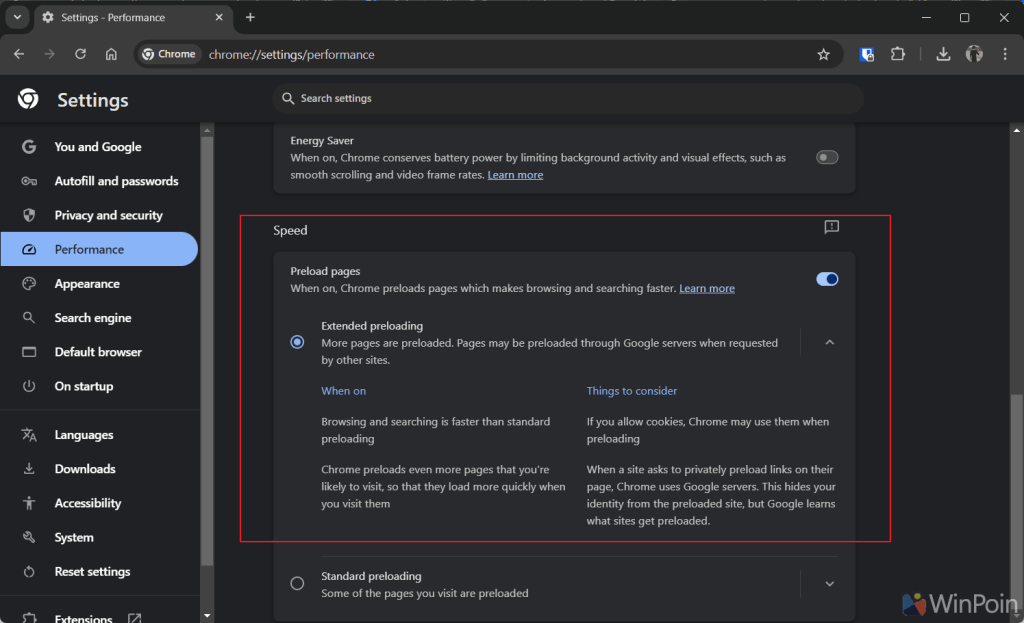
Task: Open the tab search dropdown arrow
Action: 17,17
